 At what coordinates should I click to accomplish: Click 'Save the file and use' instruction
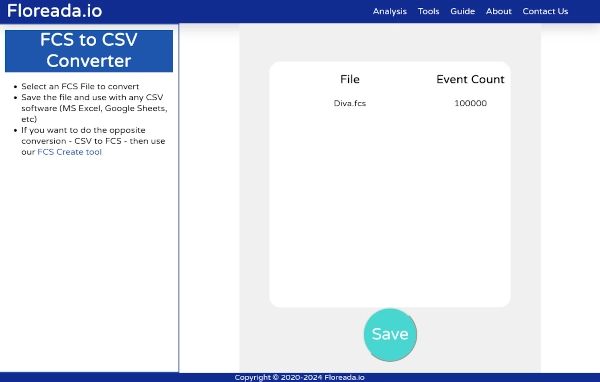pos(94,108)
